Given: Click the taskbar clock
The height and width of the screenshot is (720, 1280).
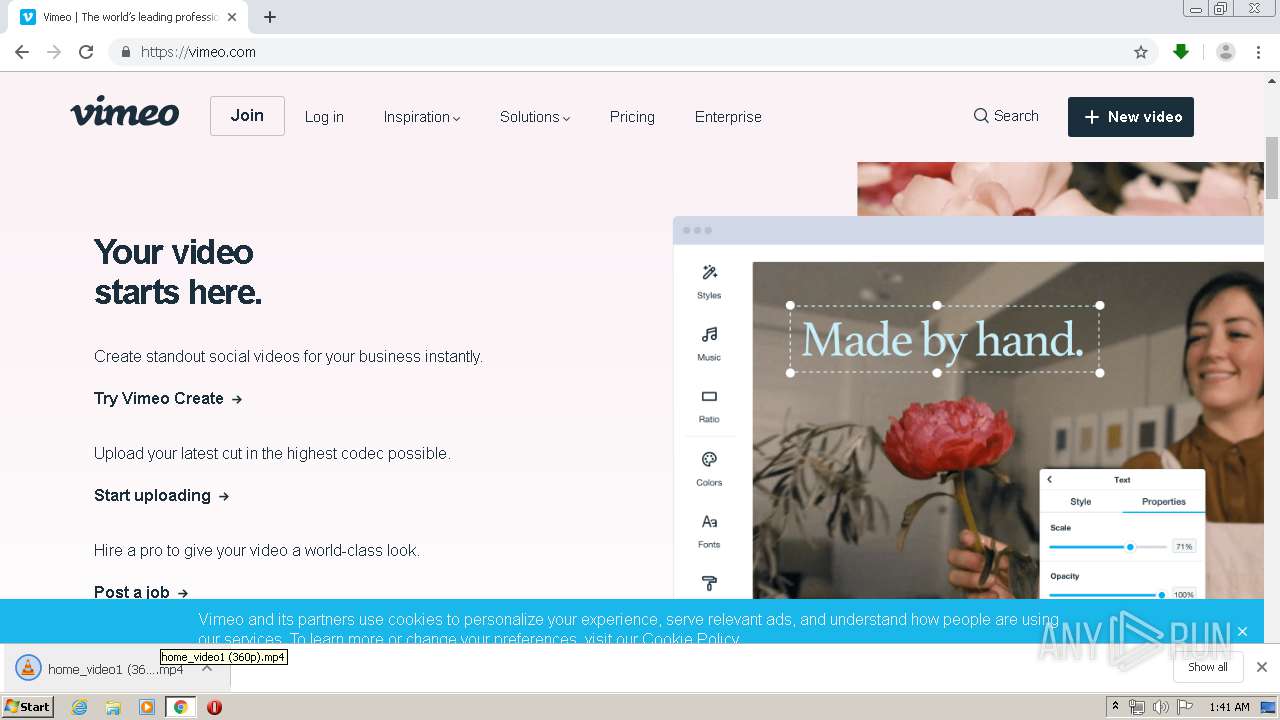Looking at the screenshot, I should point(1229,707).
